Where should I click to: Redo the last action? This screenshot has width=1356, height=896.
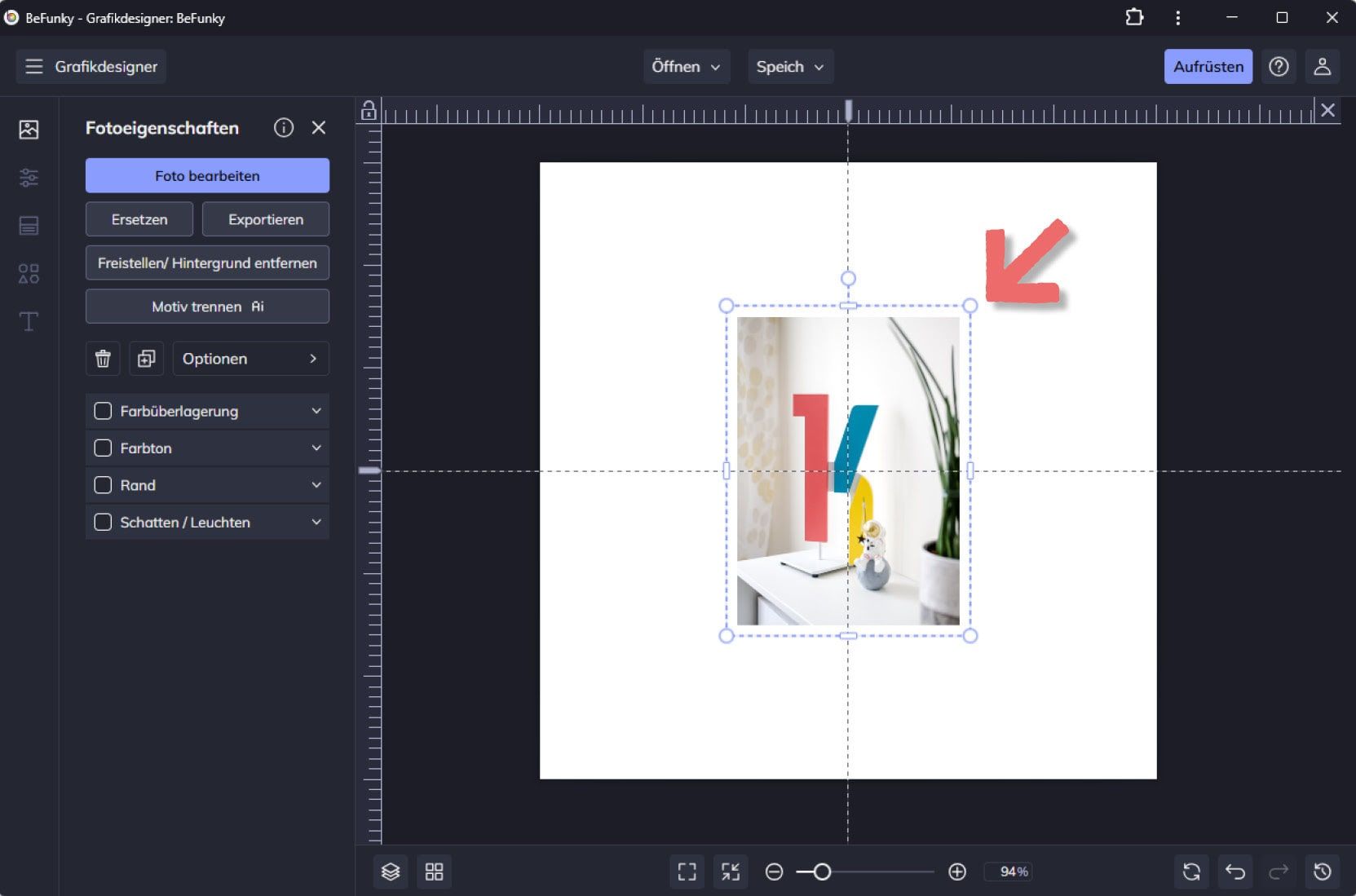[x=1279, y=872]
